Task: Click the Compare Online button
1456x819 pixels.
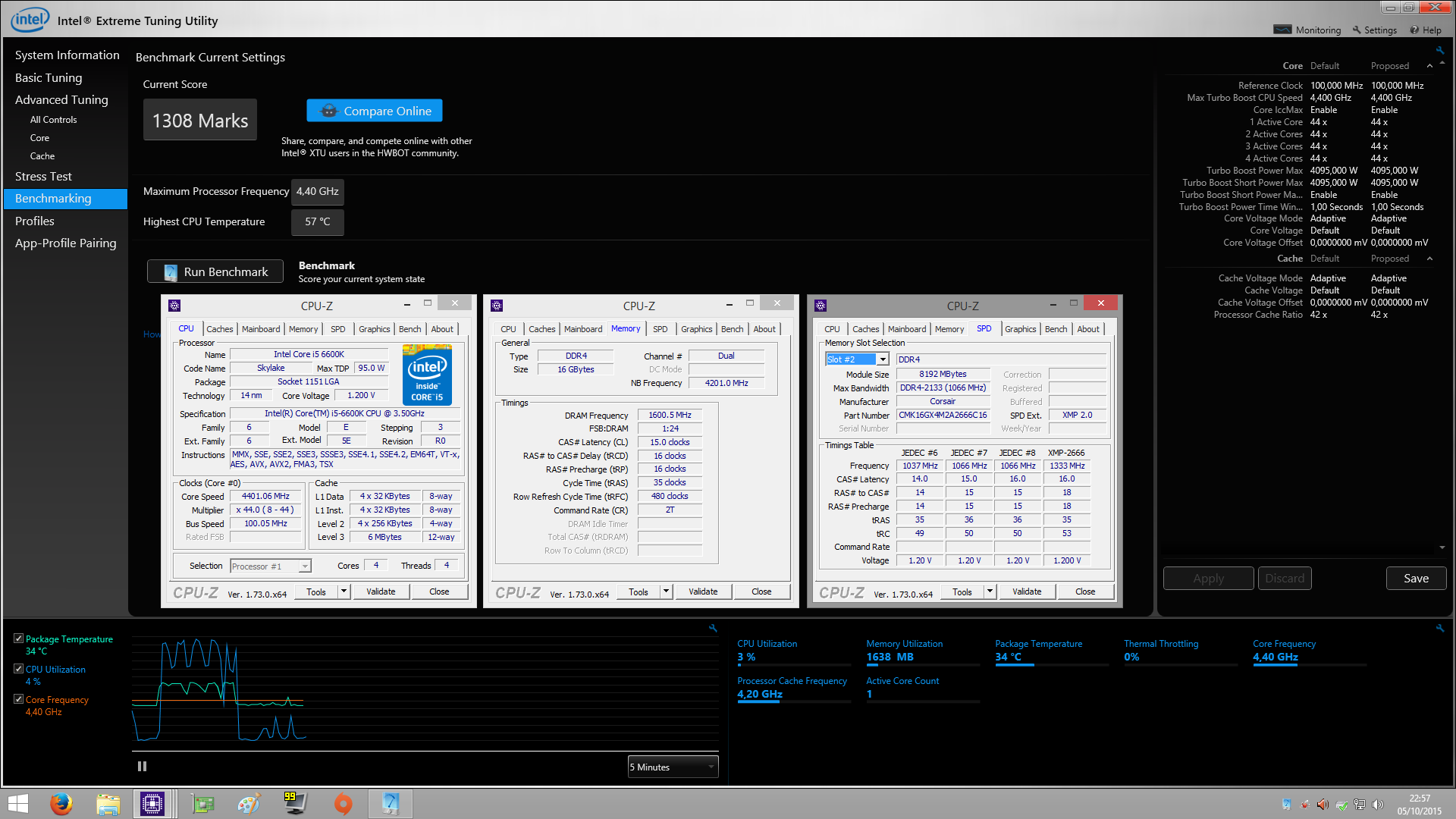Action: coord(375,111)
